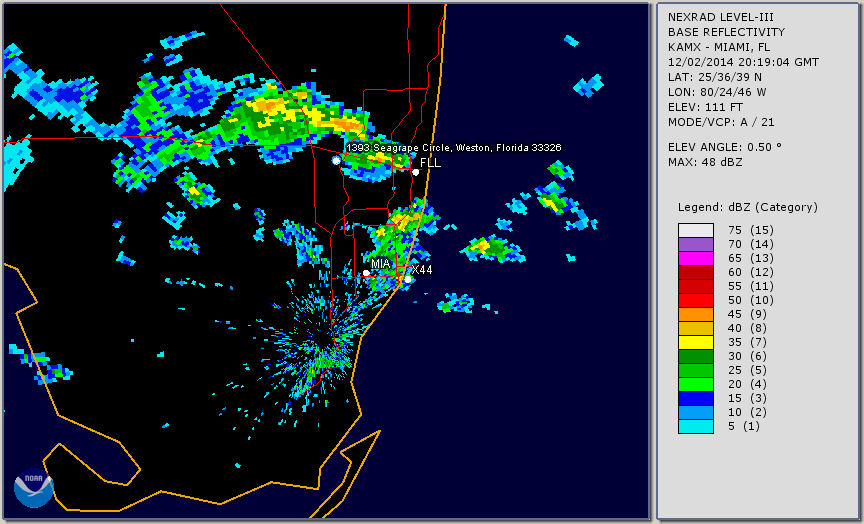Click the 5 (1) legend value
This screenshot has width=864, height=524.
point(743,426)
